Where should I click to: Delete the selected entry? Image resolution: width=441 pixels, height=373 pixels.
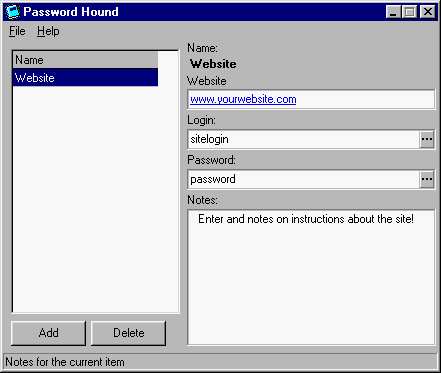[128, 333]
